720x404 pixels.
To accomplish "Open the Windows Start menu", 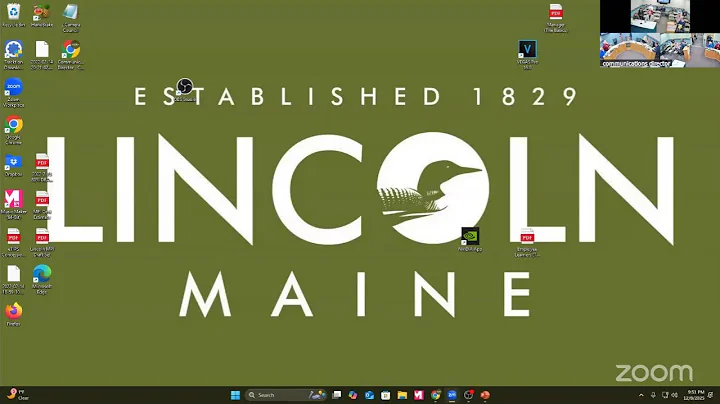I will click(235, 395).
